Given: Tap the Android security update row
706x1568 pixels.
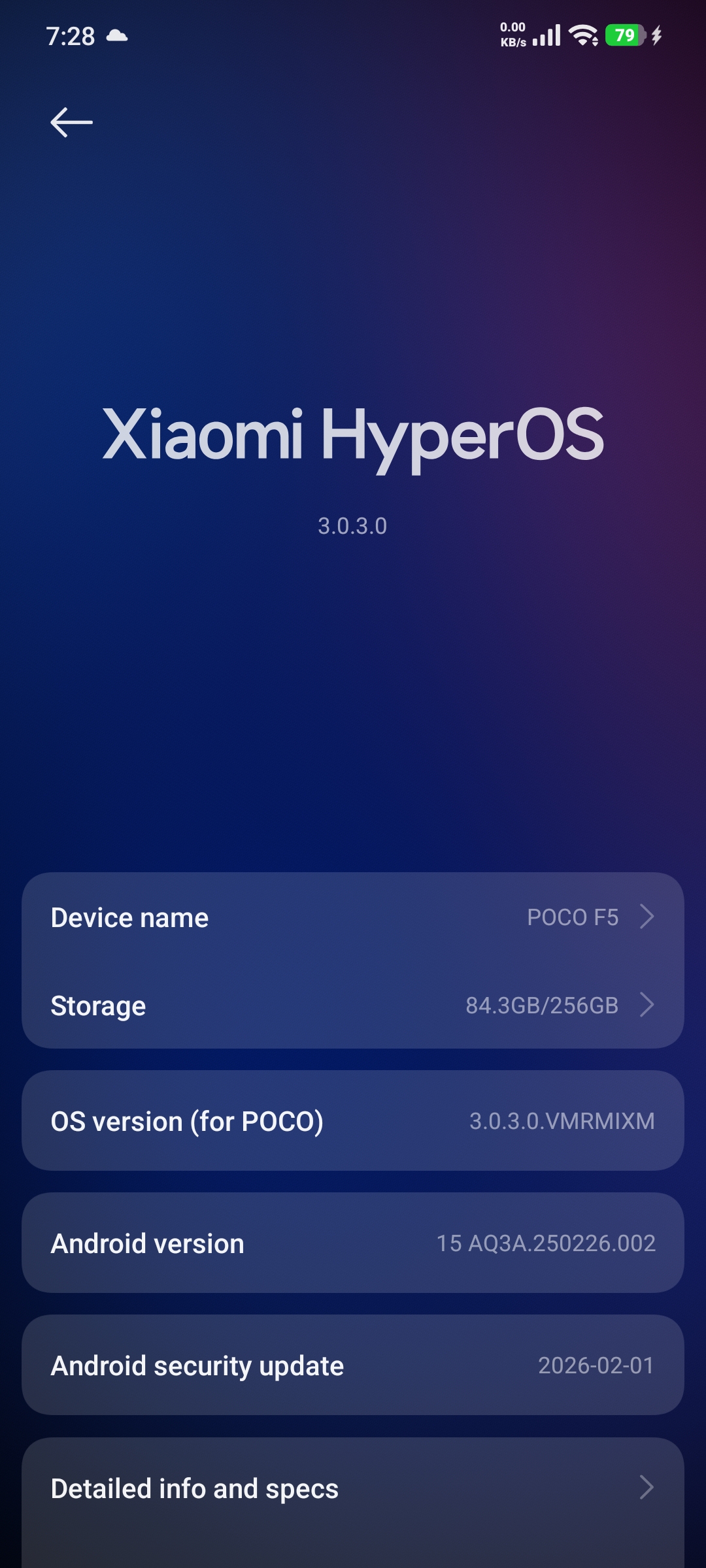Looking at the screenshot, I should coord(353,1365).
